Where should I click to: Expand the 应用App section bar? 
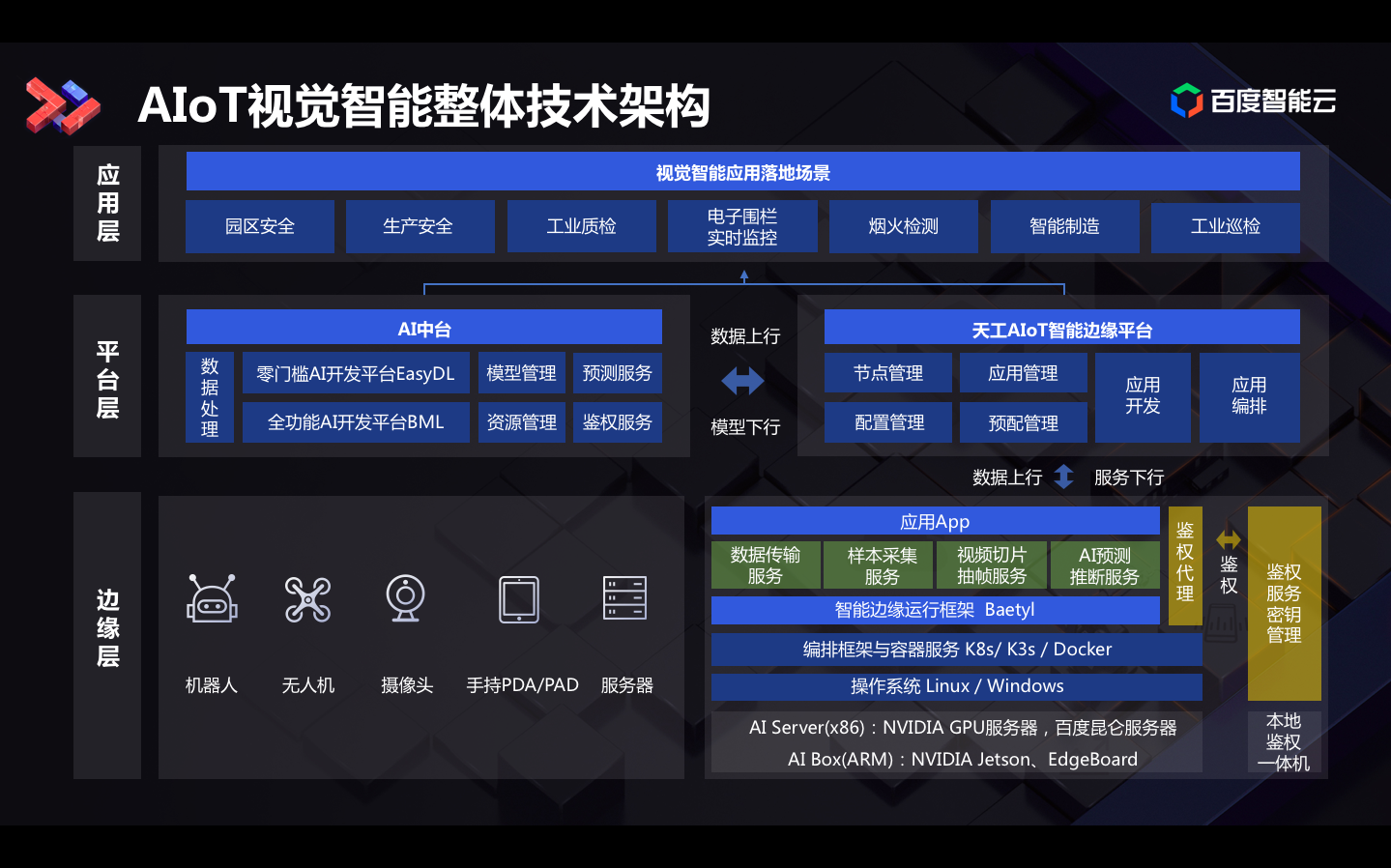pos(934,521)
